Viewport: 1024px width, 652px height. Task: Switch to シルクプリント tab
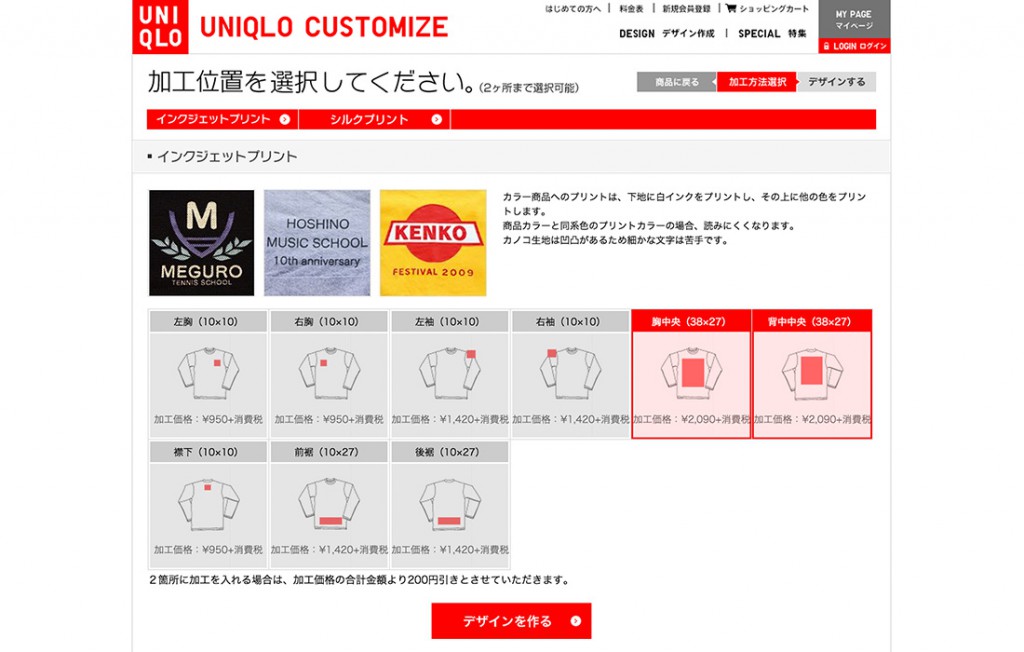point(374,119)
